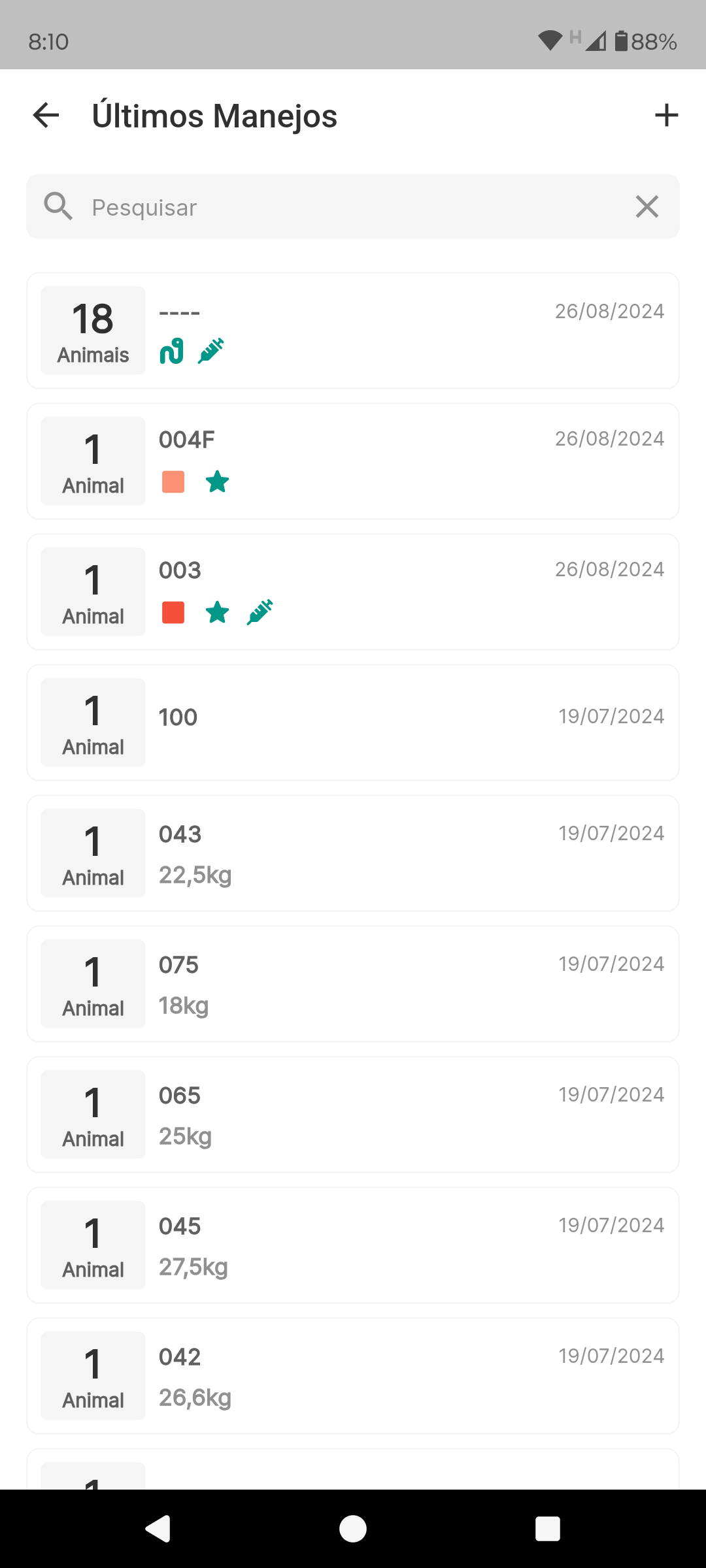Add a new manejo with plus icon

pos(666,116)
